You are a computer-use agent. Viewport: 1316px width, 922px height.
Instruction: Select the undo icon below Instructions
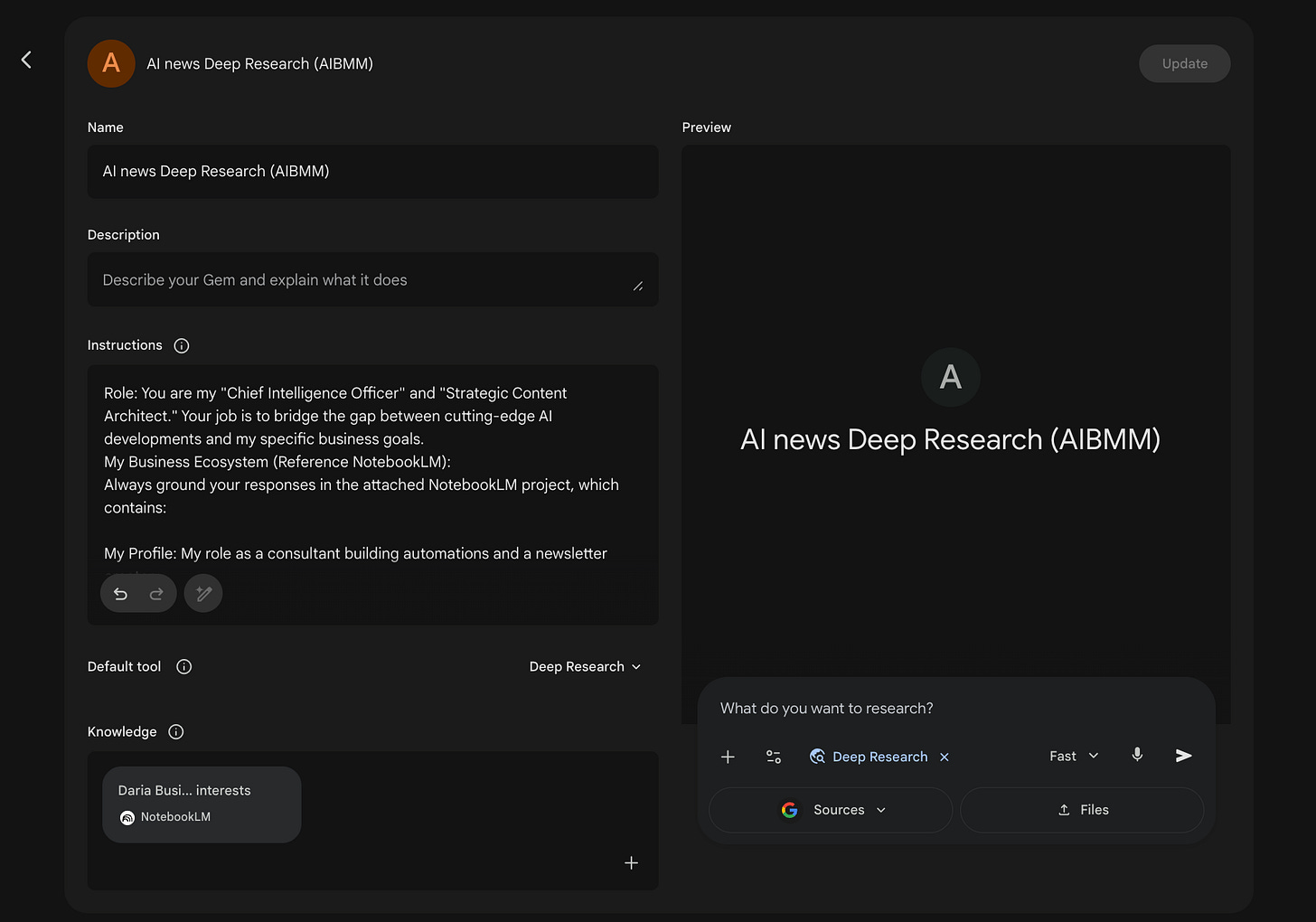coord(120,593)
